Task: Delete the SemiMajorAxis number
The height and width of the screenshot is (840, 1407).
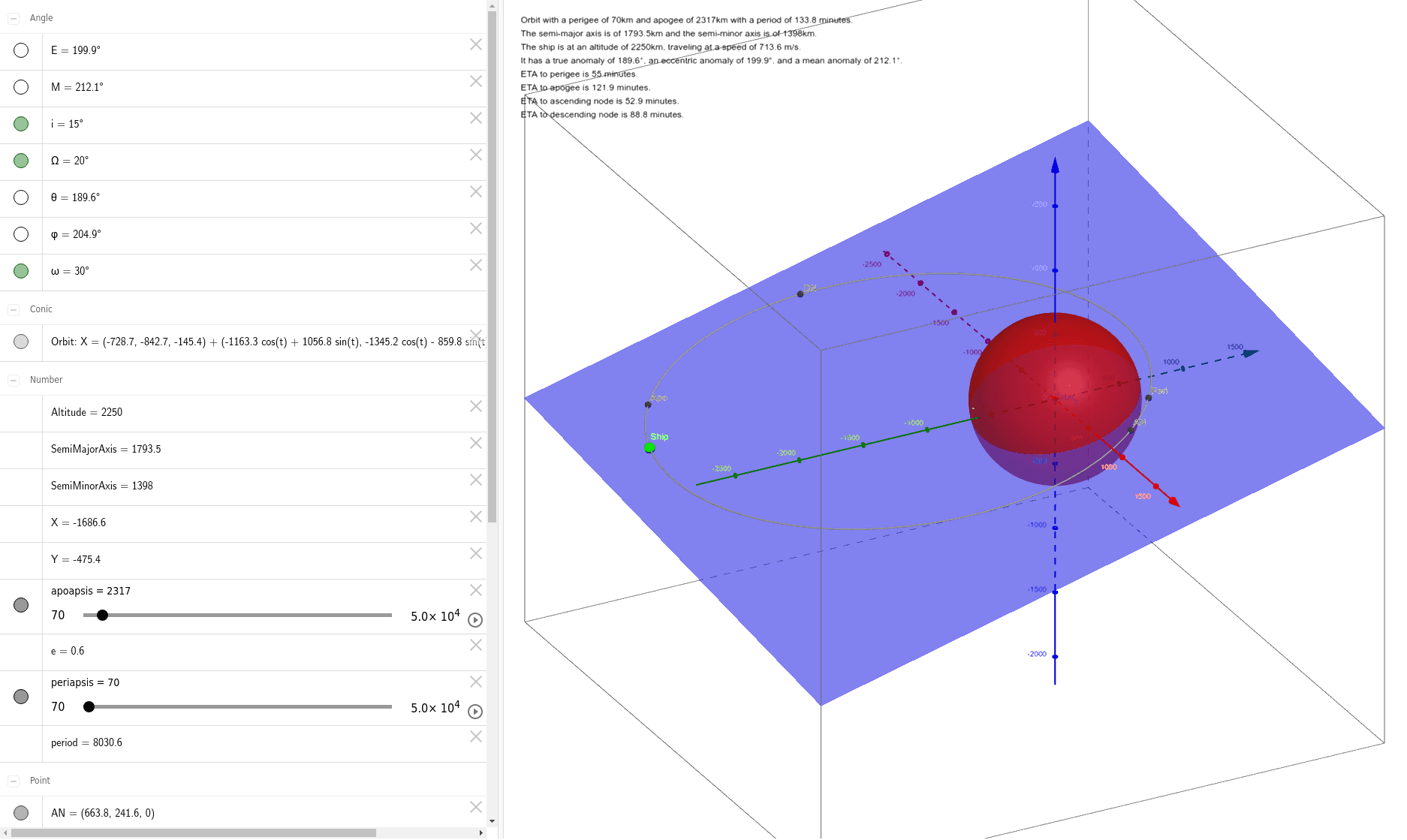Action: coord(476,443)
